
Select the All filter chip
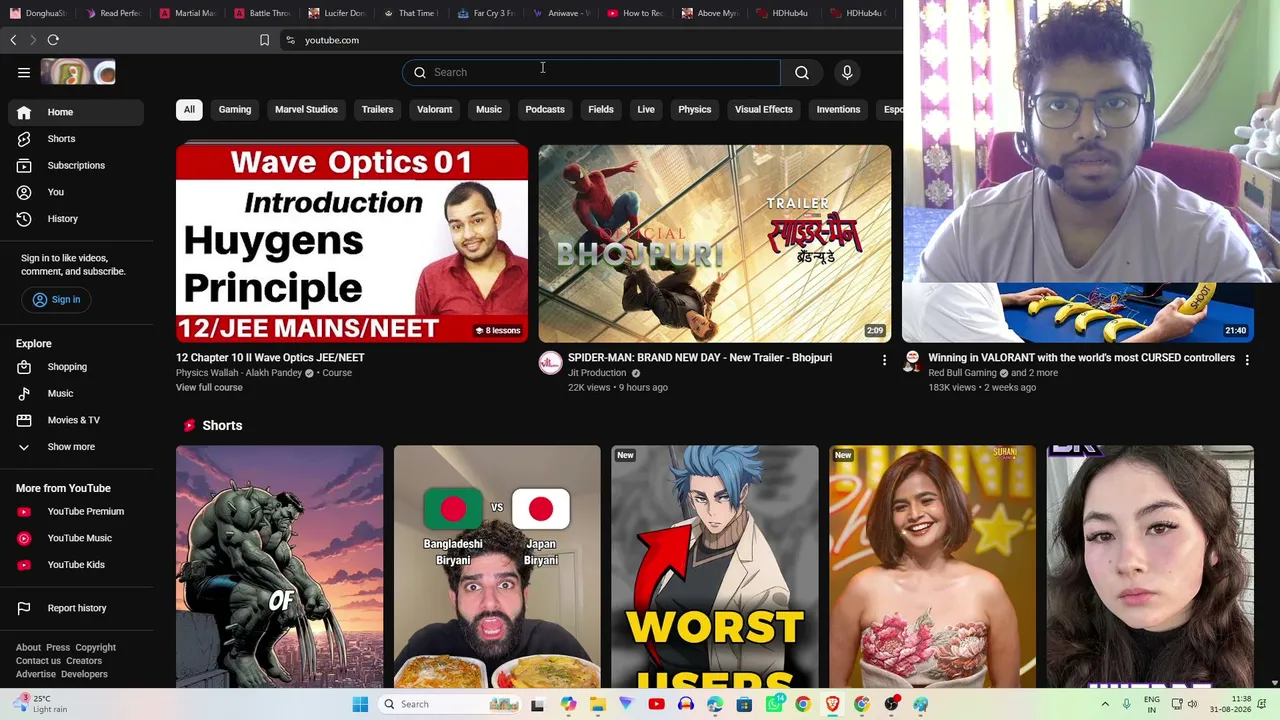click(x=189, y=109)
